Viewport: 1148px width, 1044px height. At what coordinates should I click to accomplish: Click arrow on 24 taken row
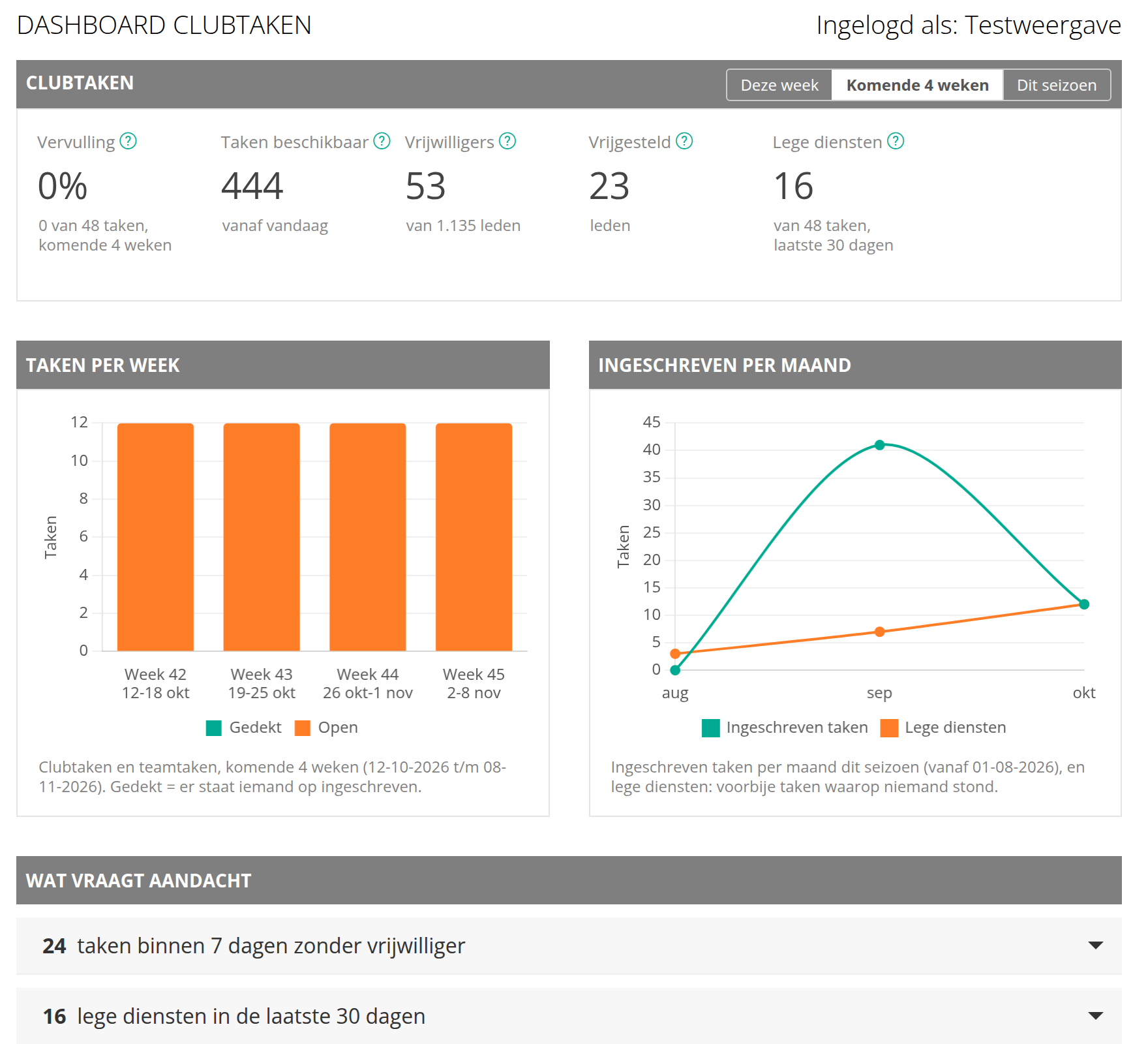(x=1096, y=945)
